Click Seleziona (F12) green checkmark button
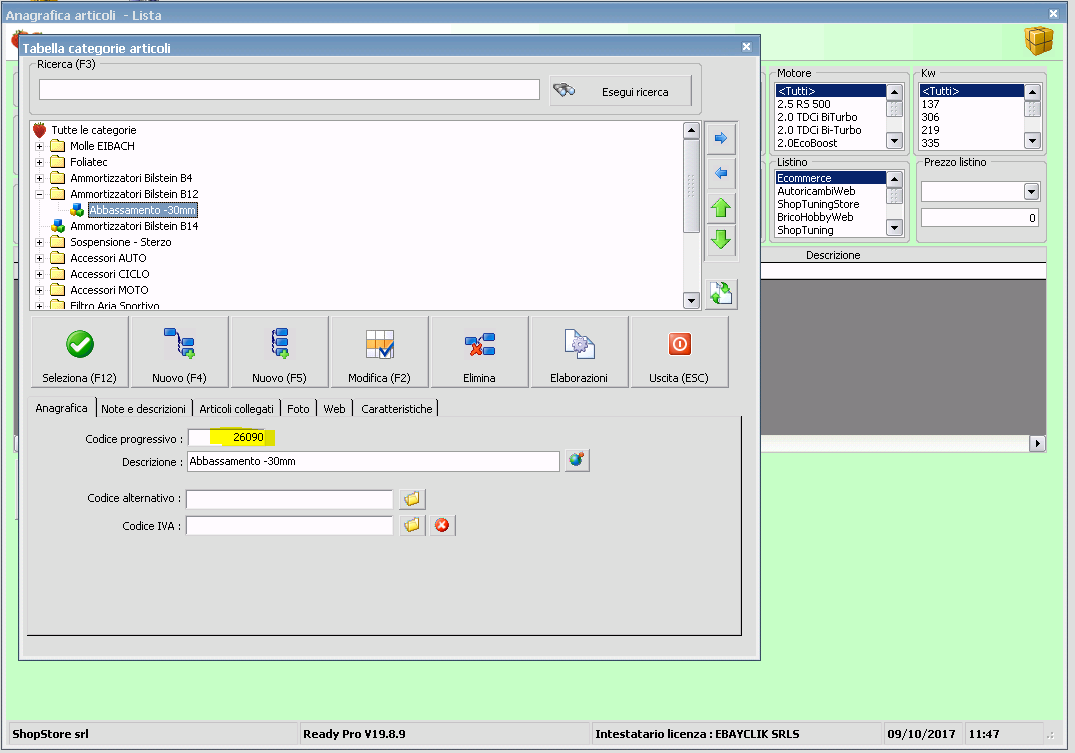1075x753 pixels. (80, 352)
